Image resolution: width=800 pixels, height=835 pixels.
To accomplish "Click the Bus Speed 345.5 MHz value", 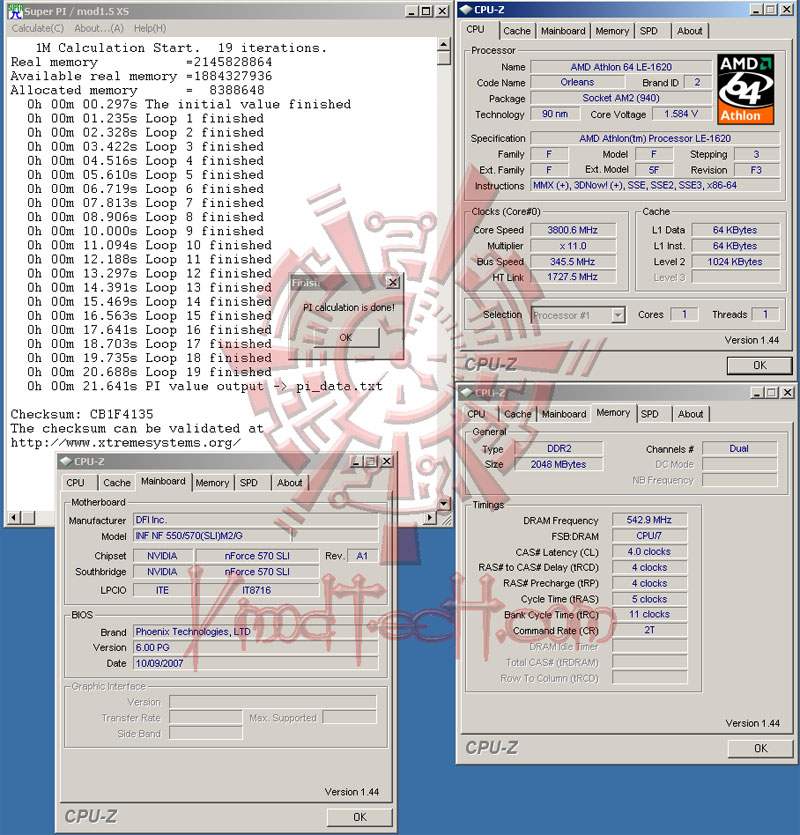I will (573, 261).
